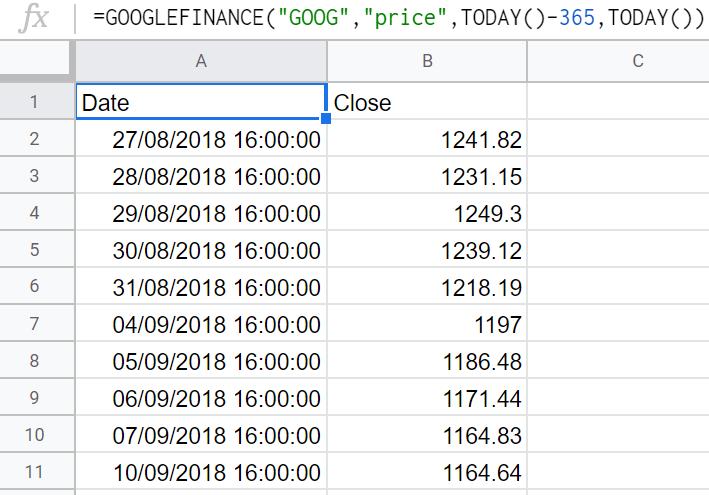Image resolution: width=709 pixels, height=495 pixels.
Task: Select cell with 06/09/2018 16:00:00
Action: click(x=201, y=398)
